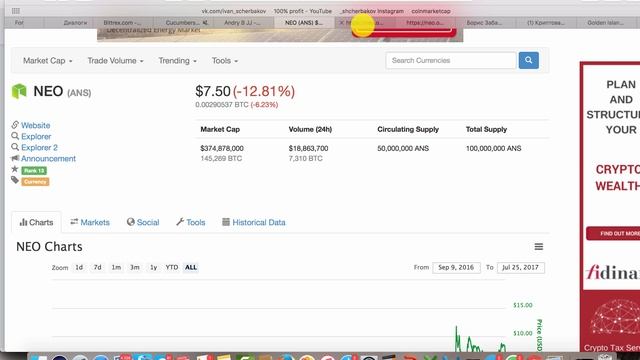Open browser apps grid icon
The image size is (640, 360).
pyautogui.click(x=16, y=11)
